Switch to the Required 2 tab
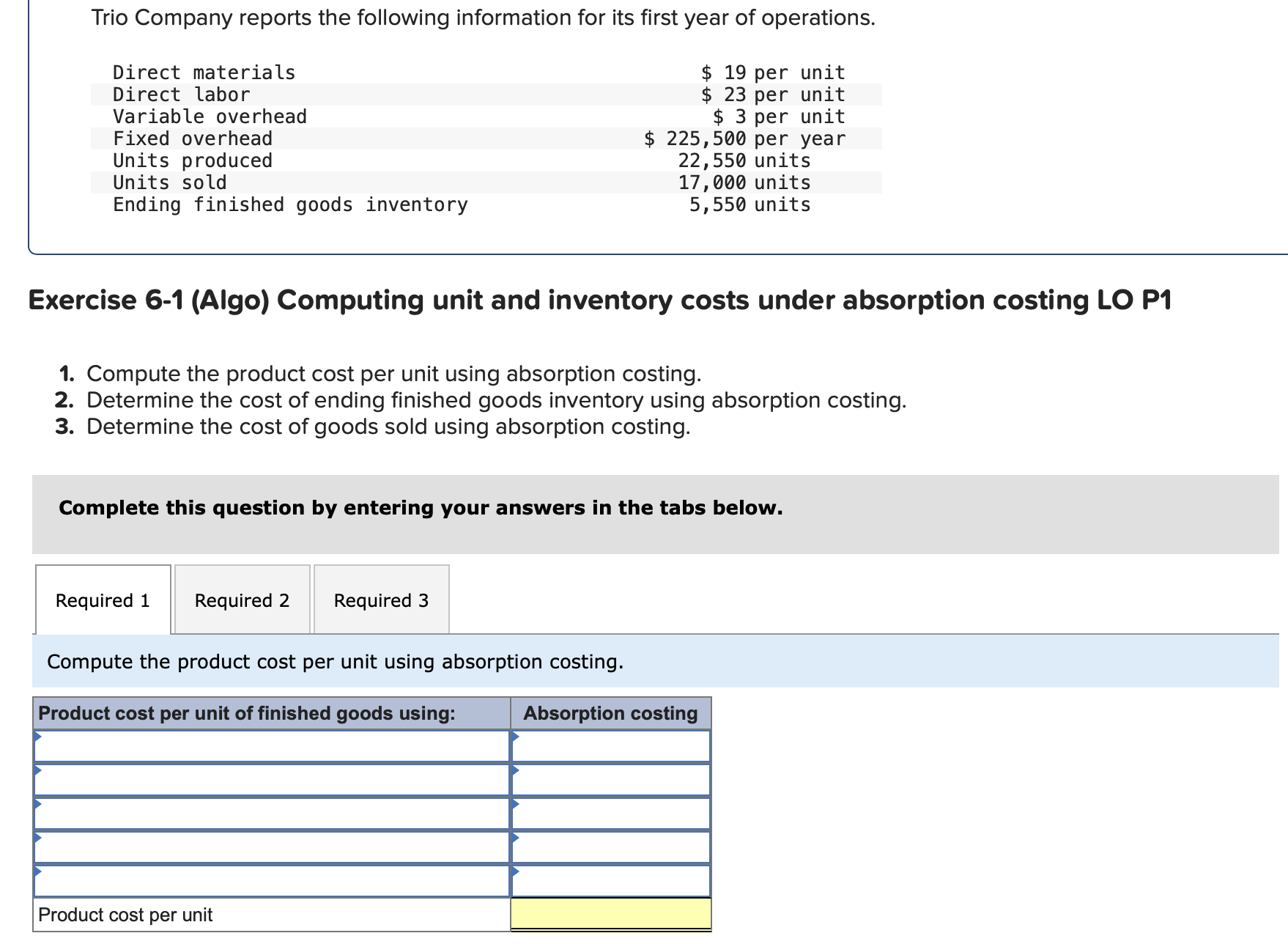This screenshot has height=944, width=1288. 242,600
